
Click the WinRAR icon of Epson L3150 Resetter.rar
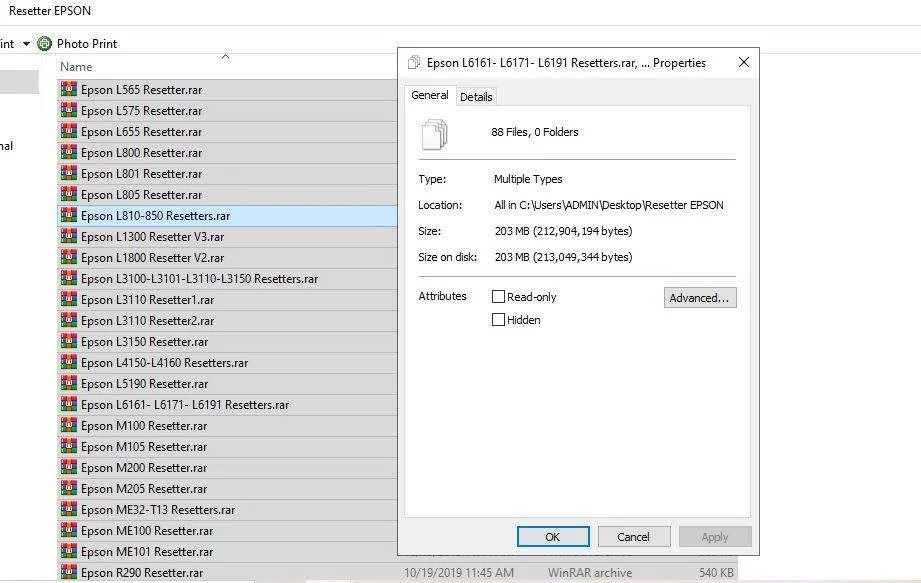tap(69, 341)
